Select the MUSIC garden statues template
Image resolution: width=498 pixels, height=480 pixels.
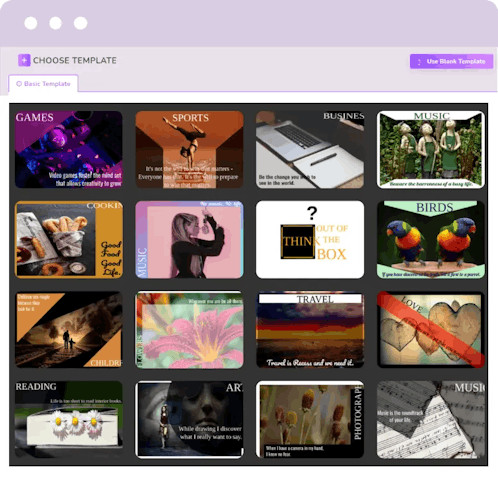pos(431,150)
